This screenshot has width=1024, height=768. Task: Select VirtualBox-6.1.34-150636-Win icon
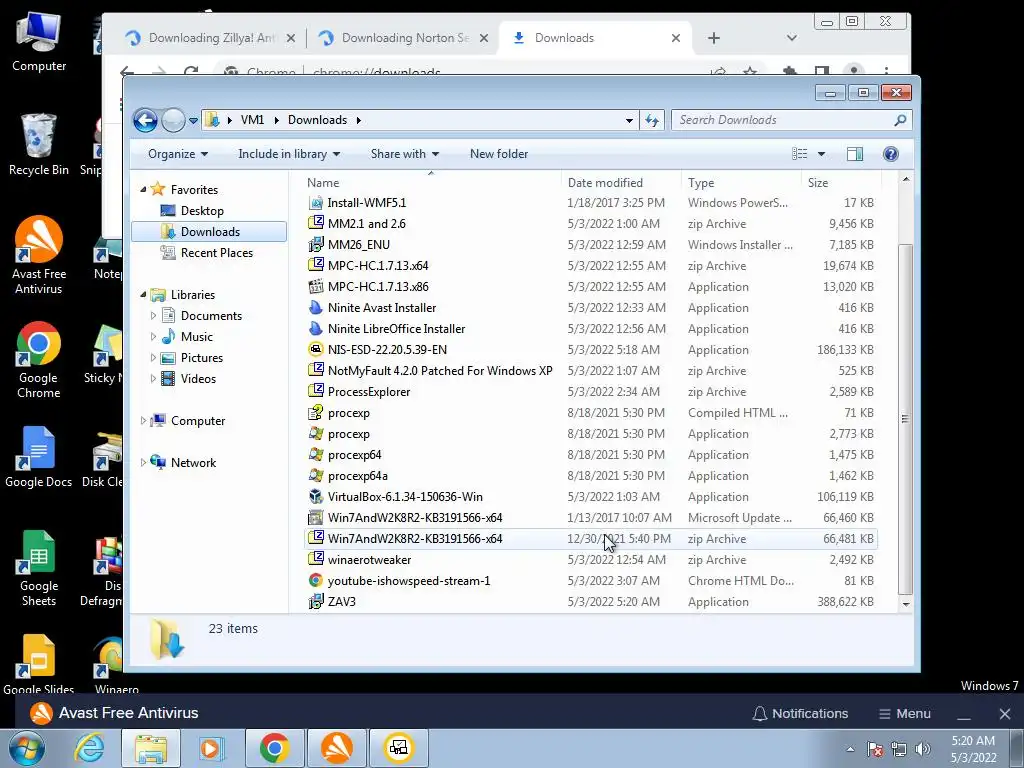(316, 496)
